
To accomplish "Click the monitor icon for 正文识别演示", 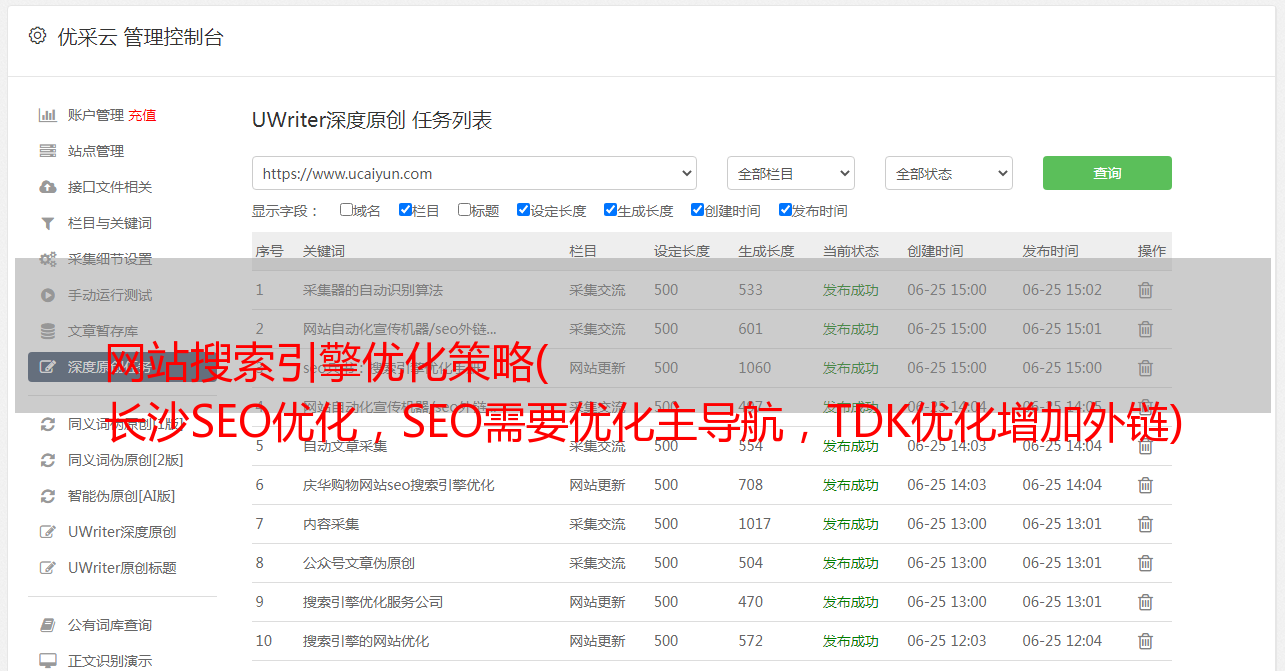I will (x=47, y=661).
